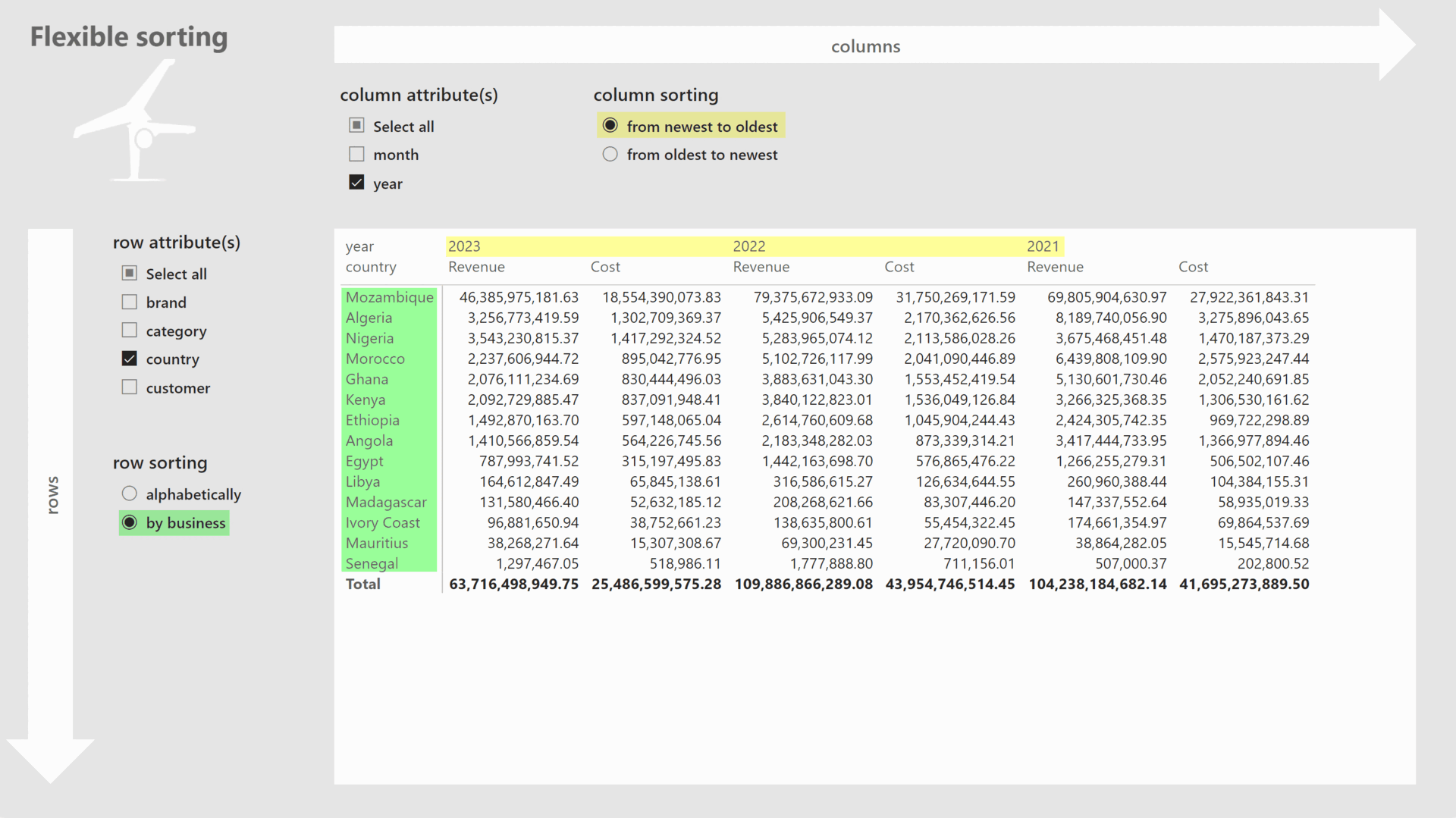The width and height of the screenshot is (1456, 818).
Task: Click the Total row label
Action: click(x=362, y=584)
